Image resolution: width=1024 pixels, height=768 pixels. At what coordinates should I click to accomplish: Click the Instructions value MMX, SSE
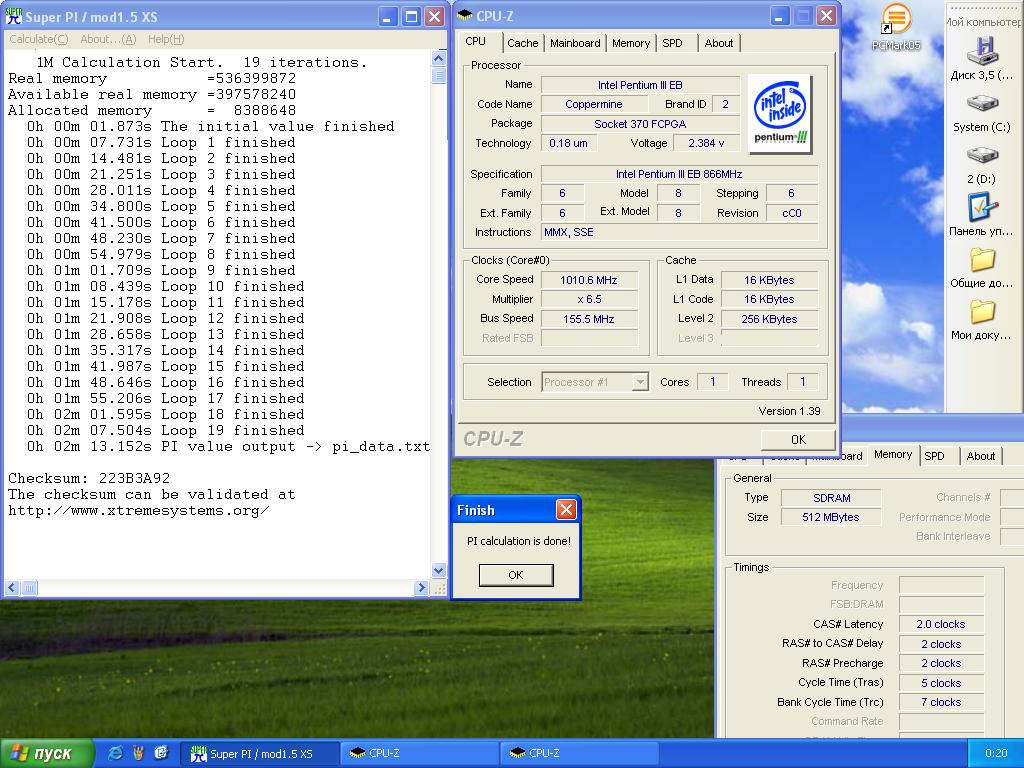pos(679,232)
